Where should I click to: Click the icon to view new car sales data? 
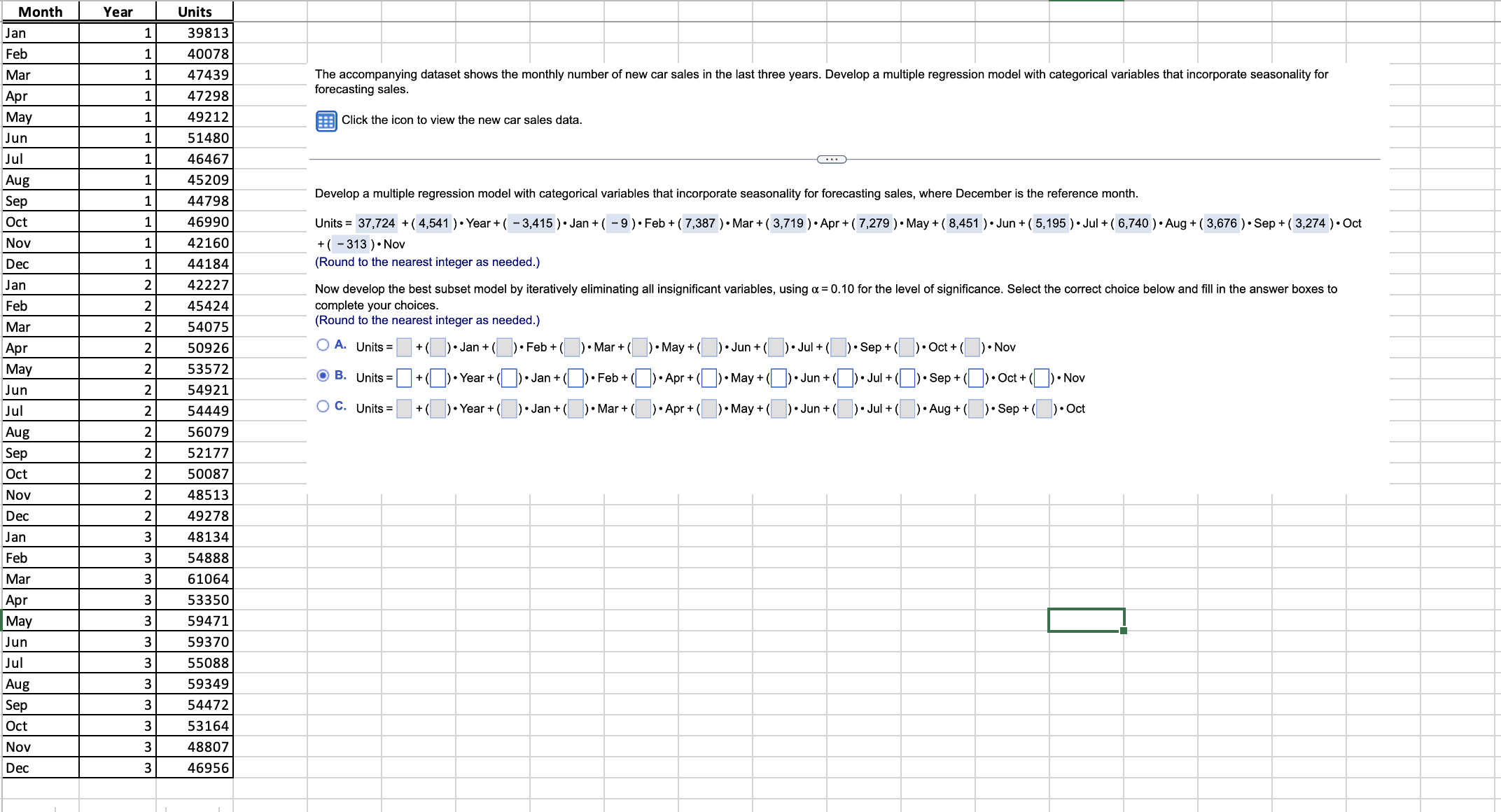pos(325,120)
